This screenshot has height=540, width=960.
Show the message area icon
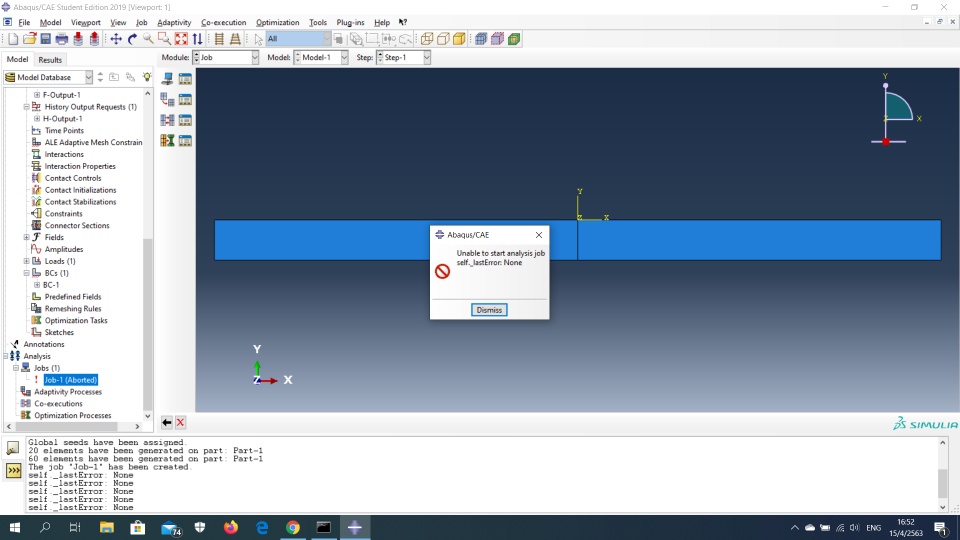[x=13, y=448]
